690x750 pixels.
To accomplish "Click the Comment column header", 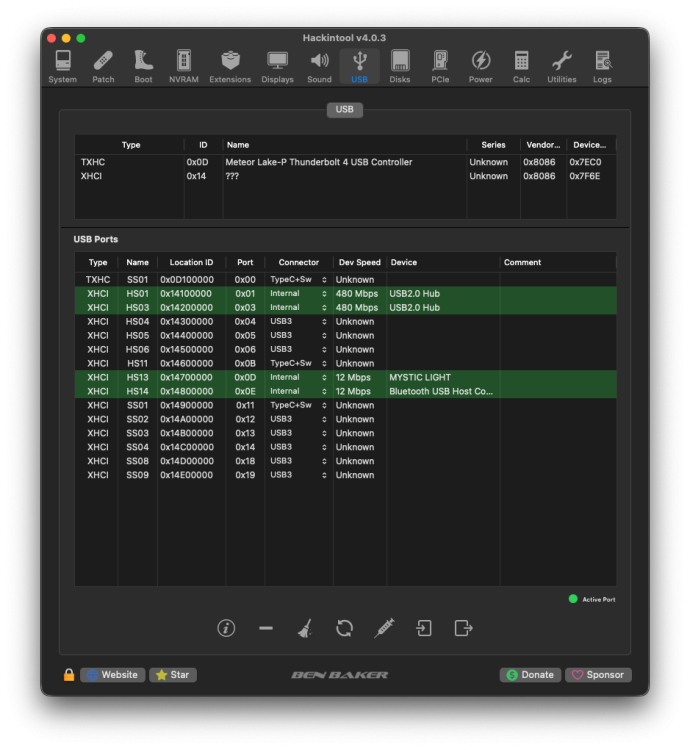I will coord(558,262).
